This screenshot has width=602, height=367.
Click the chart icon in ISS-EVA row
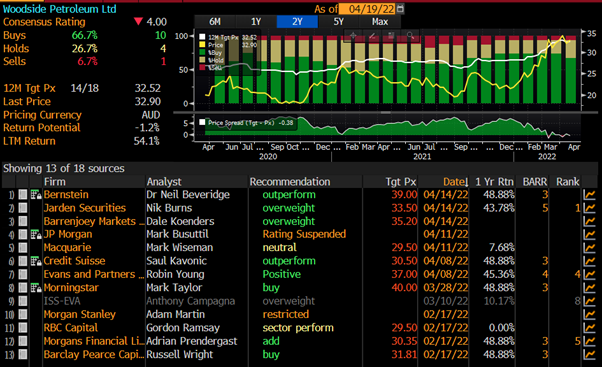pyautogui.click(x=589, y=301)
